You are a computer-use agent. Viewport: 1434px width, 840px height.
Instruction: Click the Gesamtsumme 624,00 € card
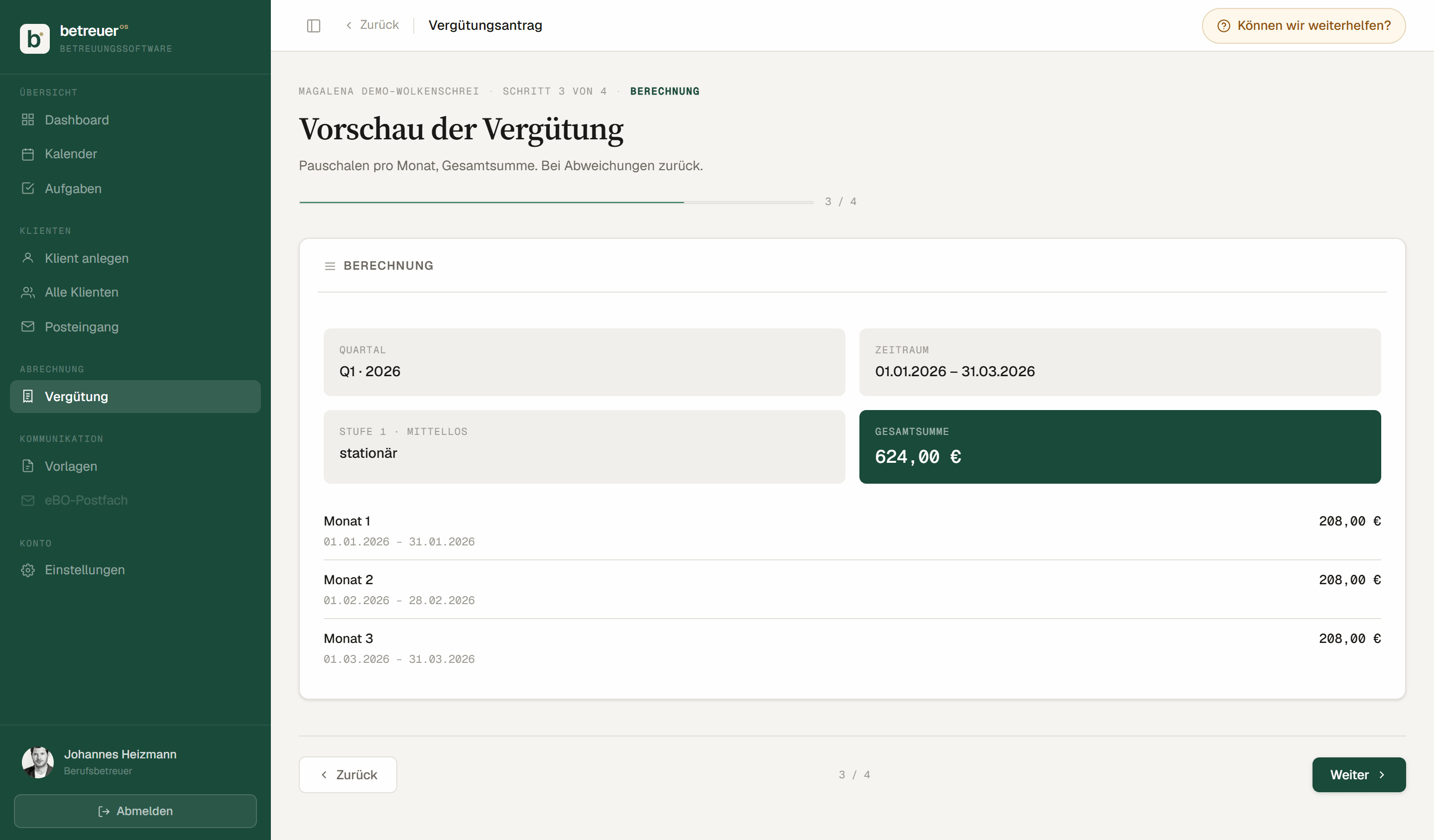1120,447
